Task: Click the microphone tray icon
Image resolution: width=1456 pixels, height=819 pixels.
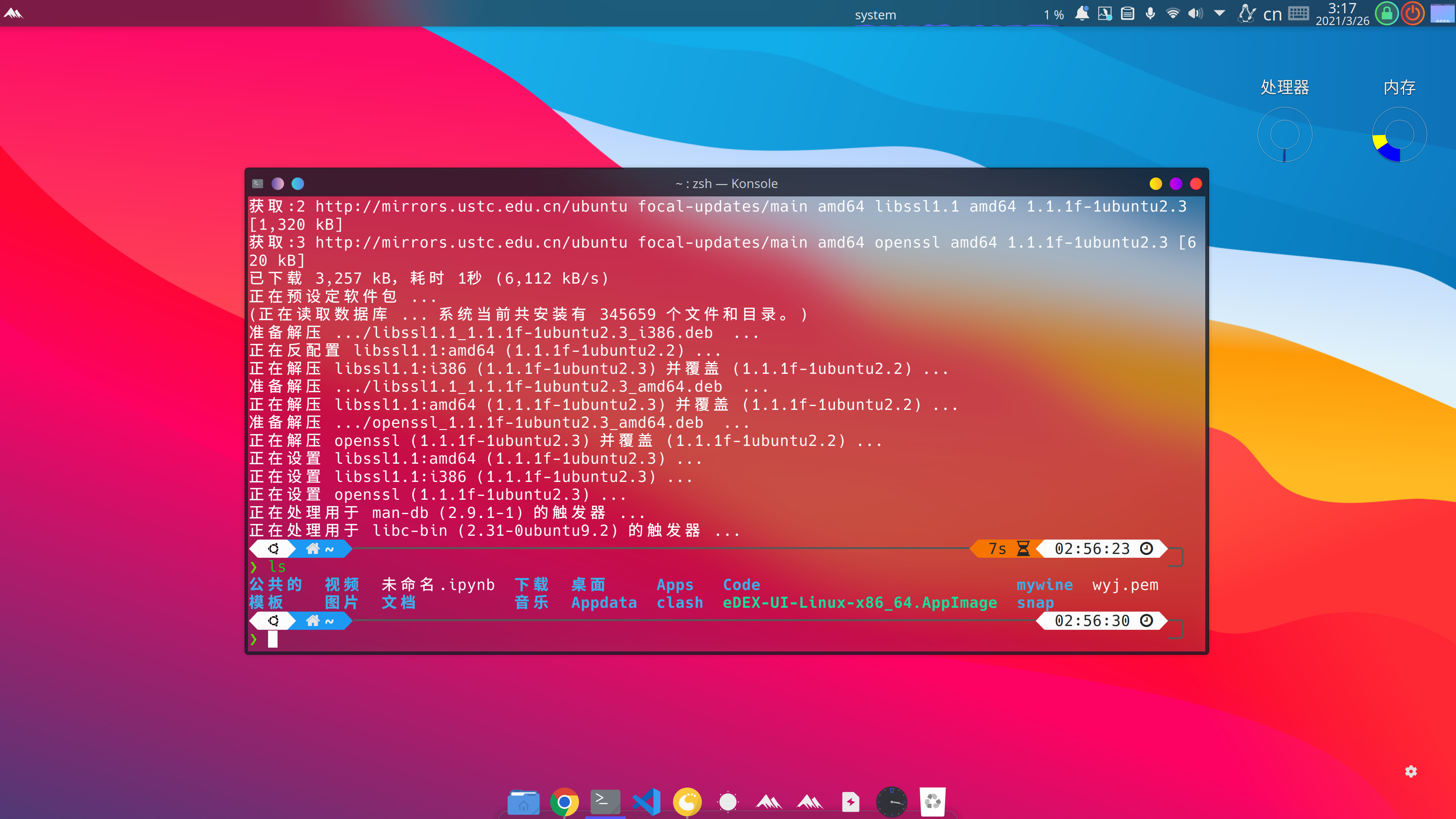Action: coord(1150,13)
